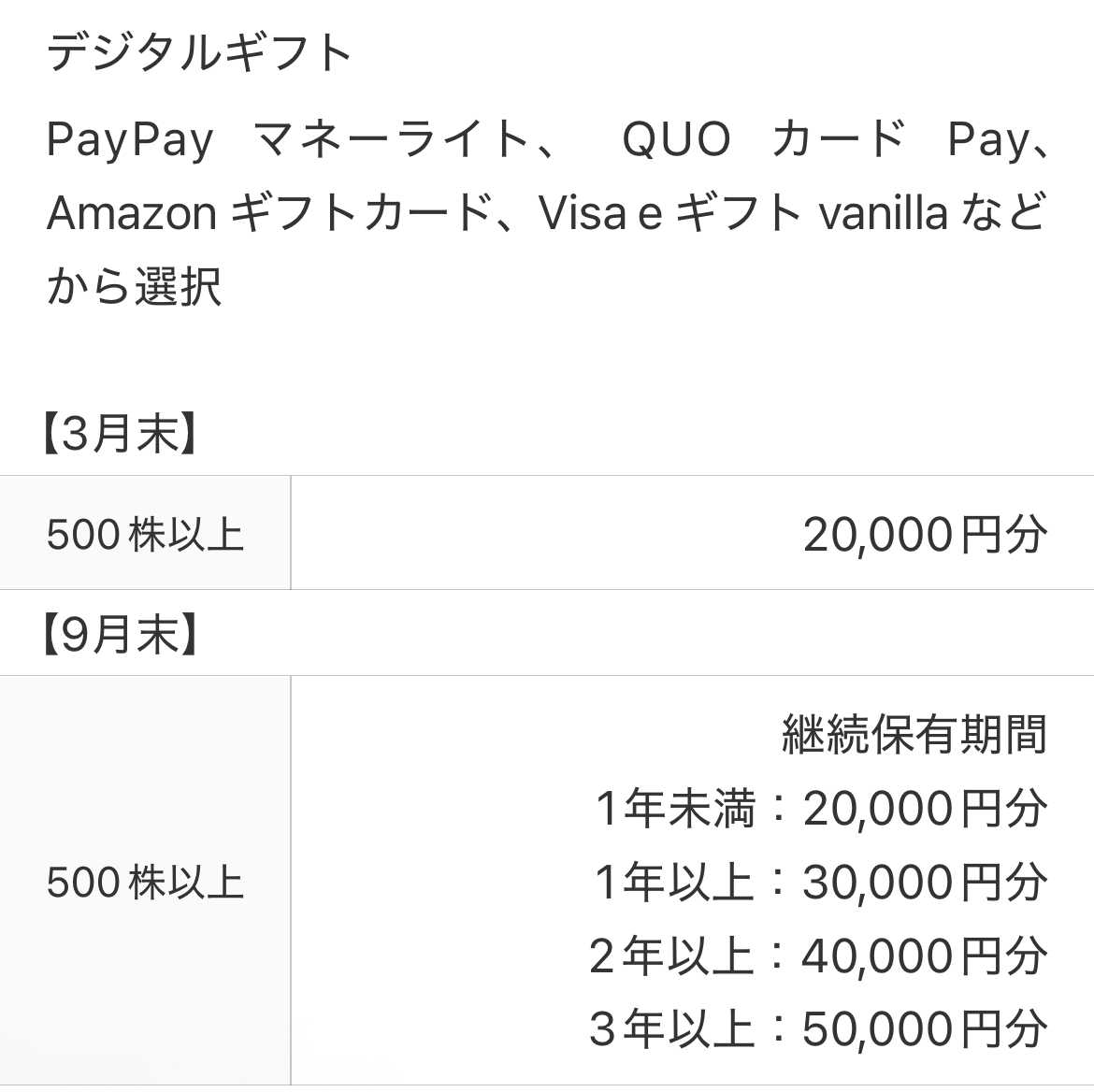Click Amazon ギフトカード text
This screenshot has width=1094, height=1092.
tap(269, 212)
